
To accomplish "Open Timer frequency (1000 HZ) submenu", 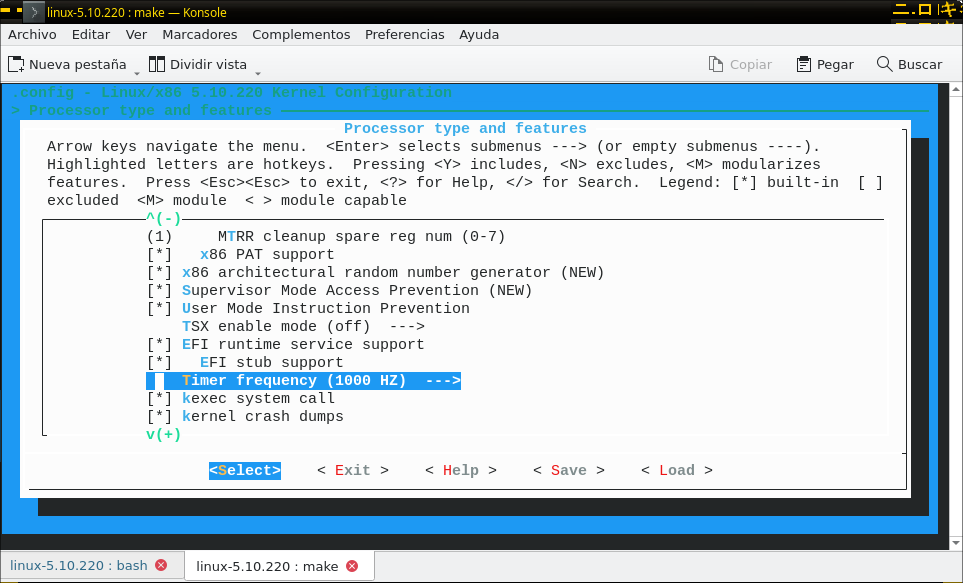I will pos(303,380).
